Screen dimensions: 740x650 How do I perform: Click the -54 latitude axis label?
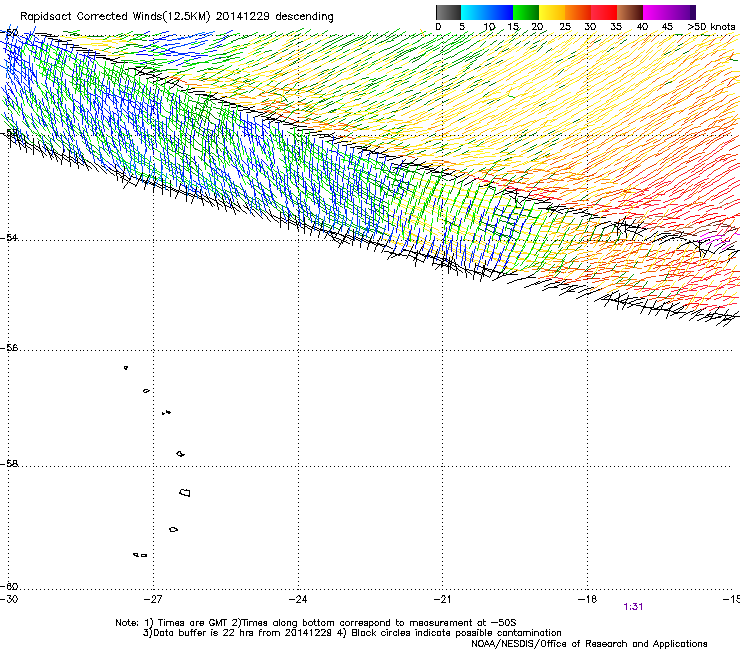[9, 237]
